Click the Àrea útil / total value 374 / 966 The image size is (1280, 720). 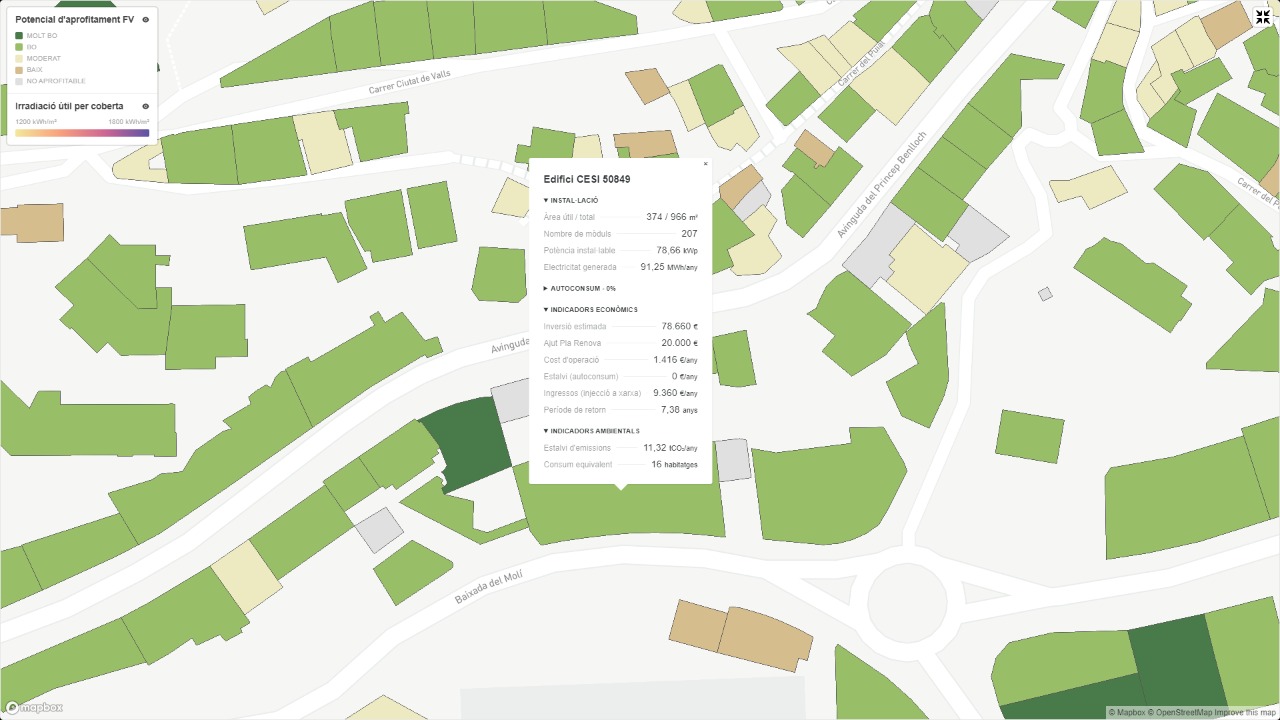click(672, 217)
